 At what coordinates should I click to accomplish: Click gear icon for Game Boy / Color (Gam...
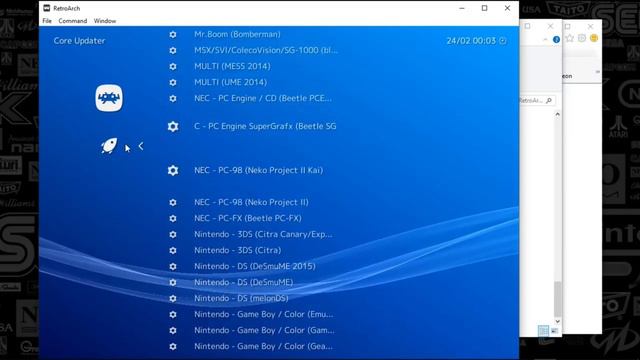[173, 330]
